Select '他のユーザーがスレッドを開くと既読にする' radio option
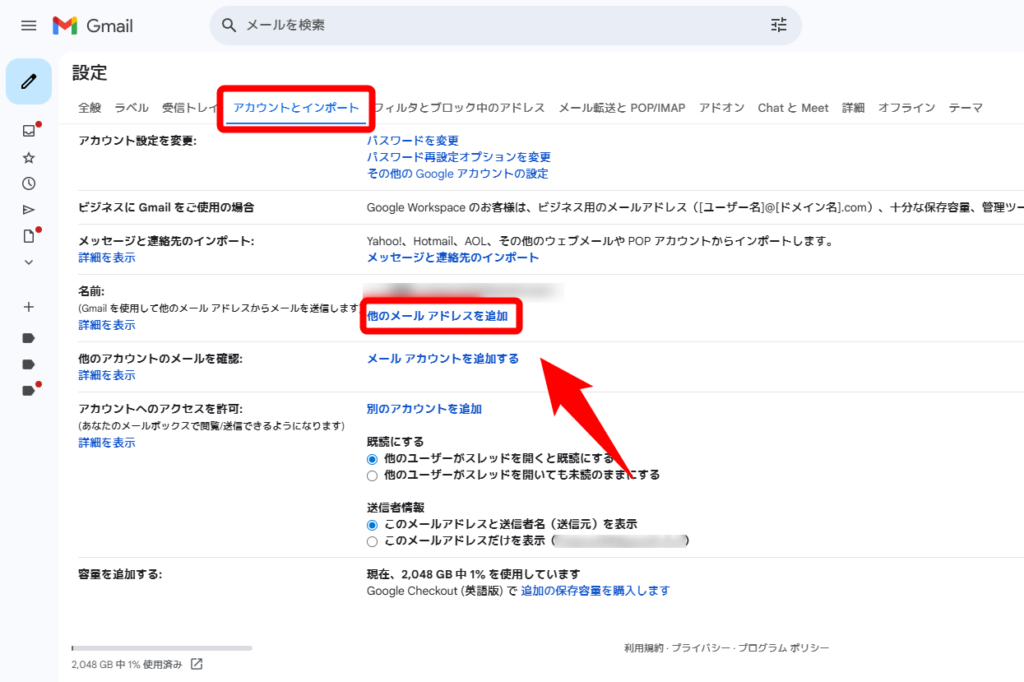Viewport: 1024px width, 682px height. coord(373,458)
